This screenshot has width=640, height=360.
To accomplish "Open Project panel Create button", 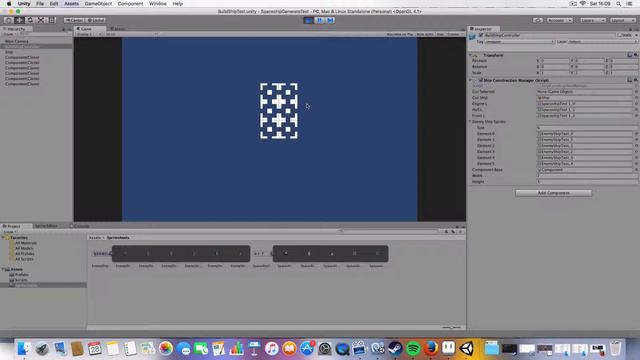I will pyautogui.click(x=10, y=231).
